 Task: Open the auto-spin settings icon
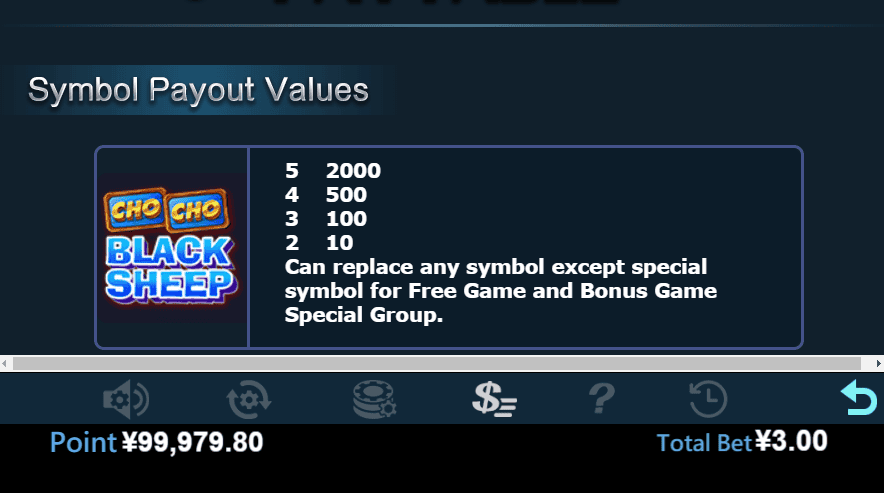[x=249, y=399]
